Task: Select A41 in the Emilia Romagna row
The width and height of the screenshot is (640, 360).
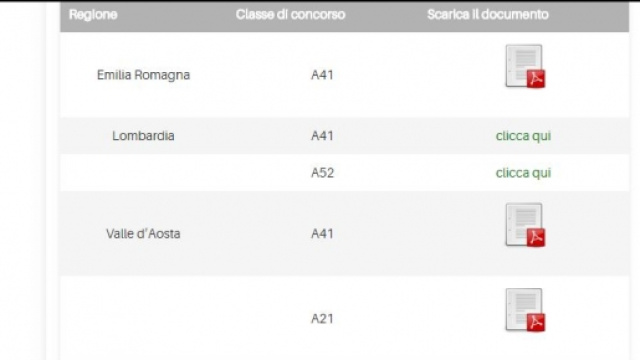Action: pos(322,75)
